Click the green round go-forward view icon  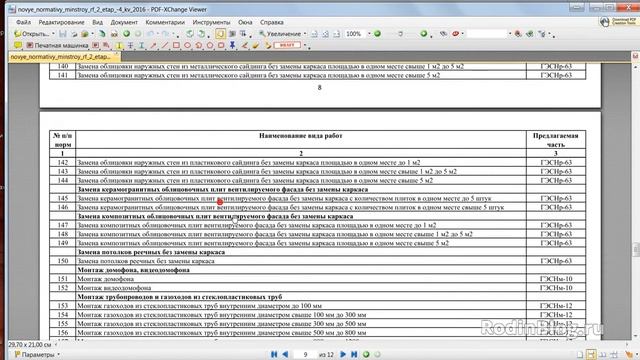pos(127,34)
